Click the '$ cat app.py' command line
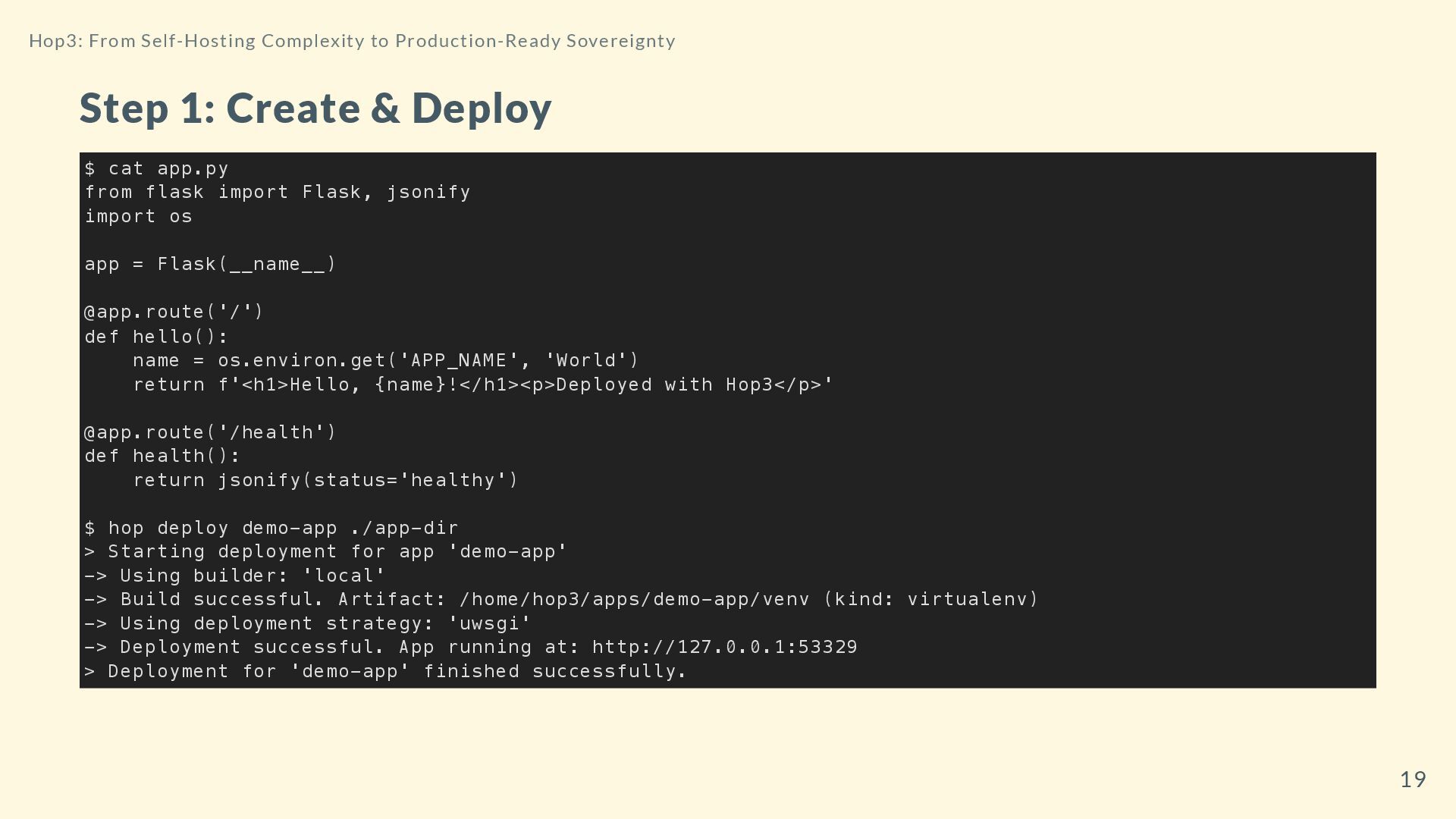The height and width of the screenshot is (819, 1456). (156, 168)
